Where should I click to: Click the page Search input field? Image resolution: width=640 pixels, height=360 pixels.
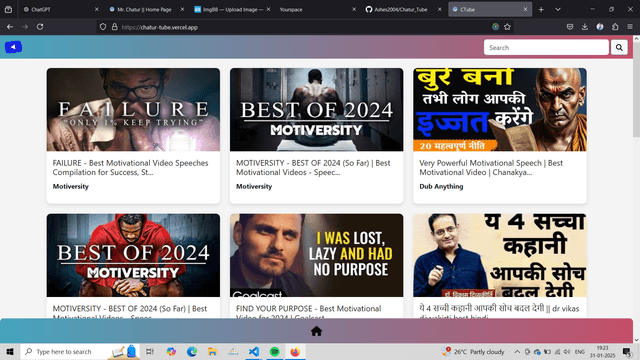point(546,47)
